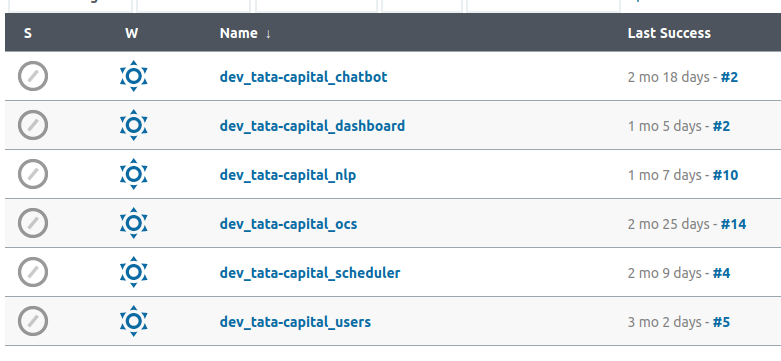The image size is (781, 361).
Task: Open the dev_tata-capital_scheduler job
Action: pos(310,273)
